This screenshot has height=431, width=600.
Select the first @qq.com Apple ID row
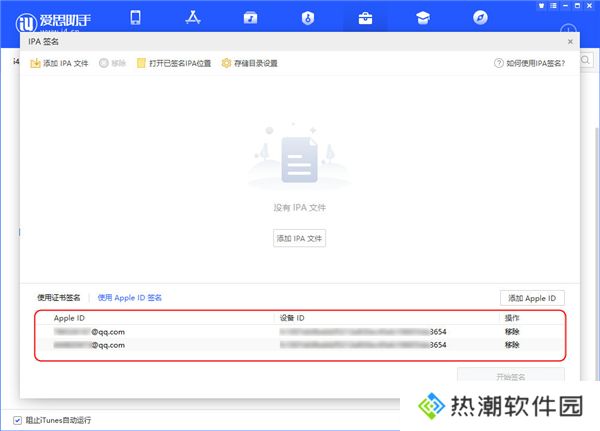tap(300, 332)
